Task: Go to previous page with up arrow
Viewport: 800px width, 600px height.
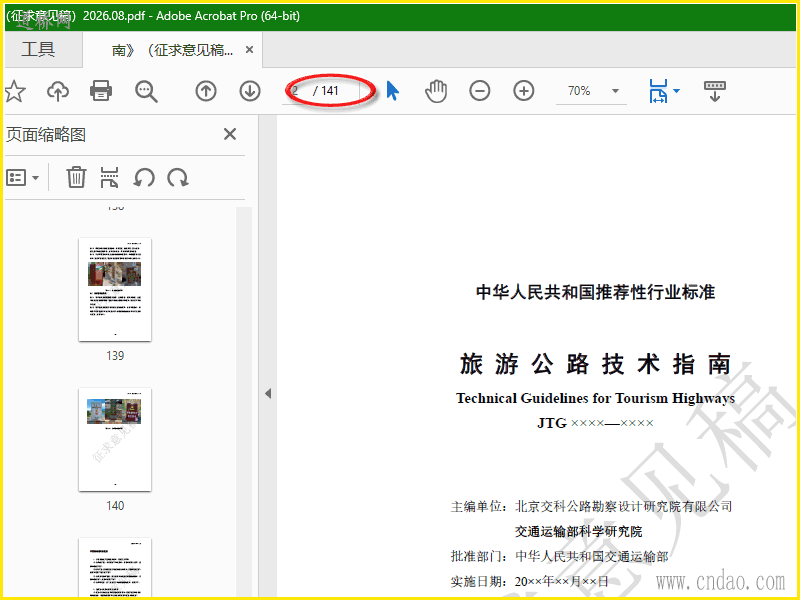Action: [x=206, y=91]
